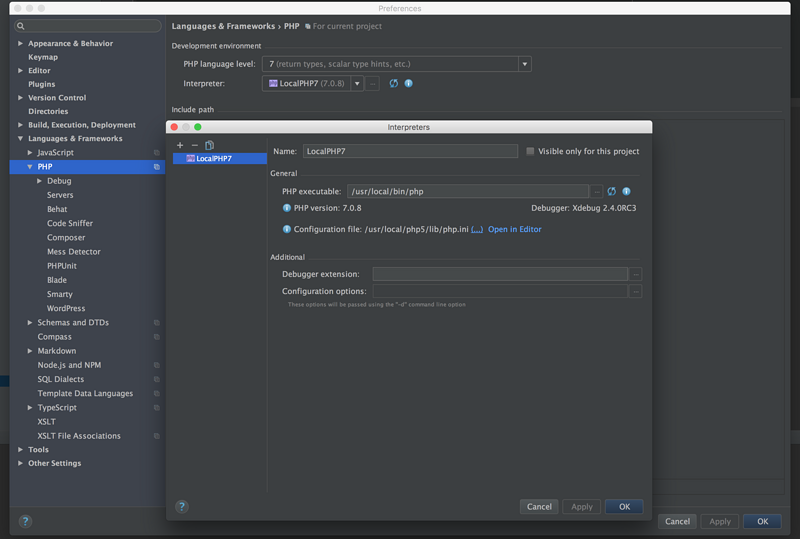
Task: Click project-level icon next to XSLT File Associations
Action: [157, 436]
